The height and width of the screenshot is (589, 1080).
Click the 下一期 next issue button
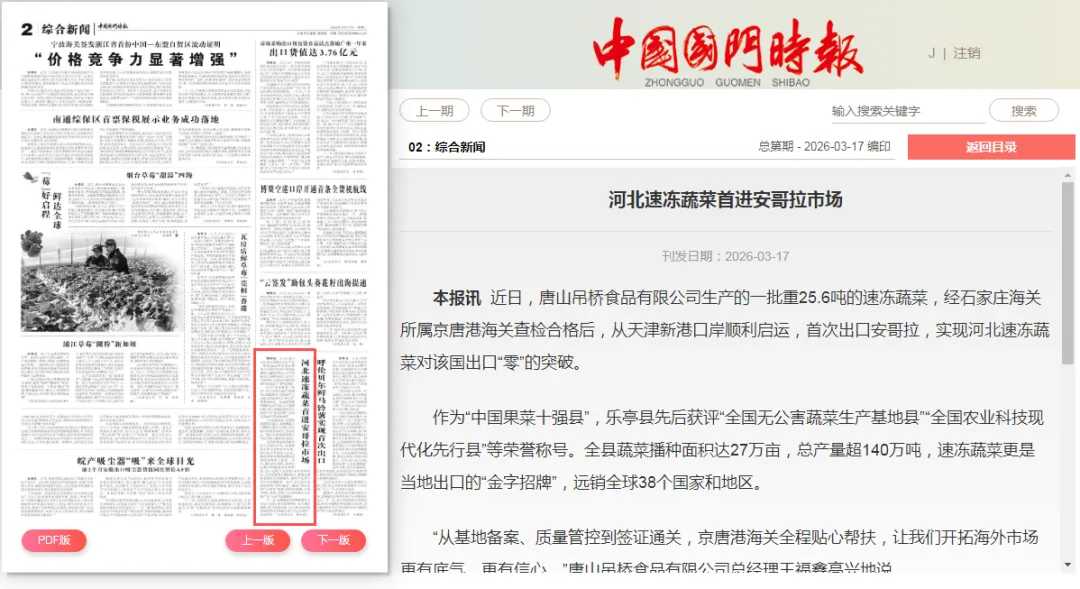[x=515, y=111]
